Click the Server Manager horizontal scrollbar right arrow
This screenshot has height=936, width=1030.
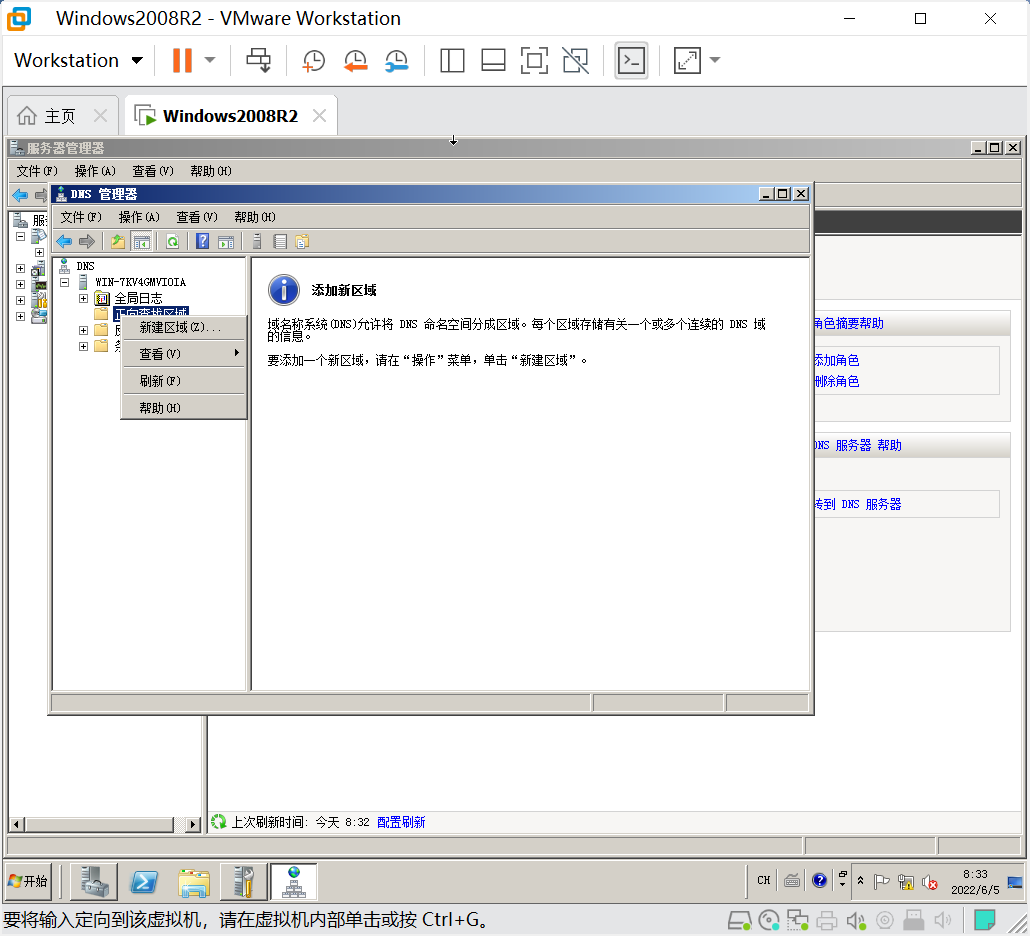pyautogui.click(x=192, y=824)
